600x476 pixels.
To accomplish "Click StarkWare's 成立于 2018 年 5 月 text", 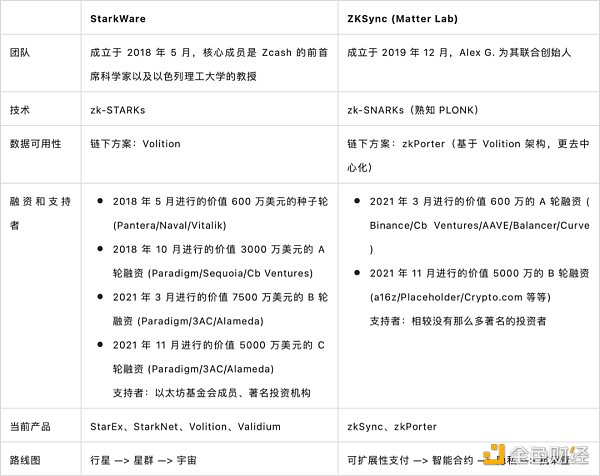I will (x=140, y=52).
